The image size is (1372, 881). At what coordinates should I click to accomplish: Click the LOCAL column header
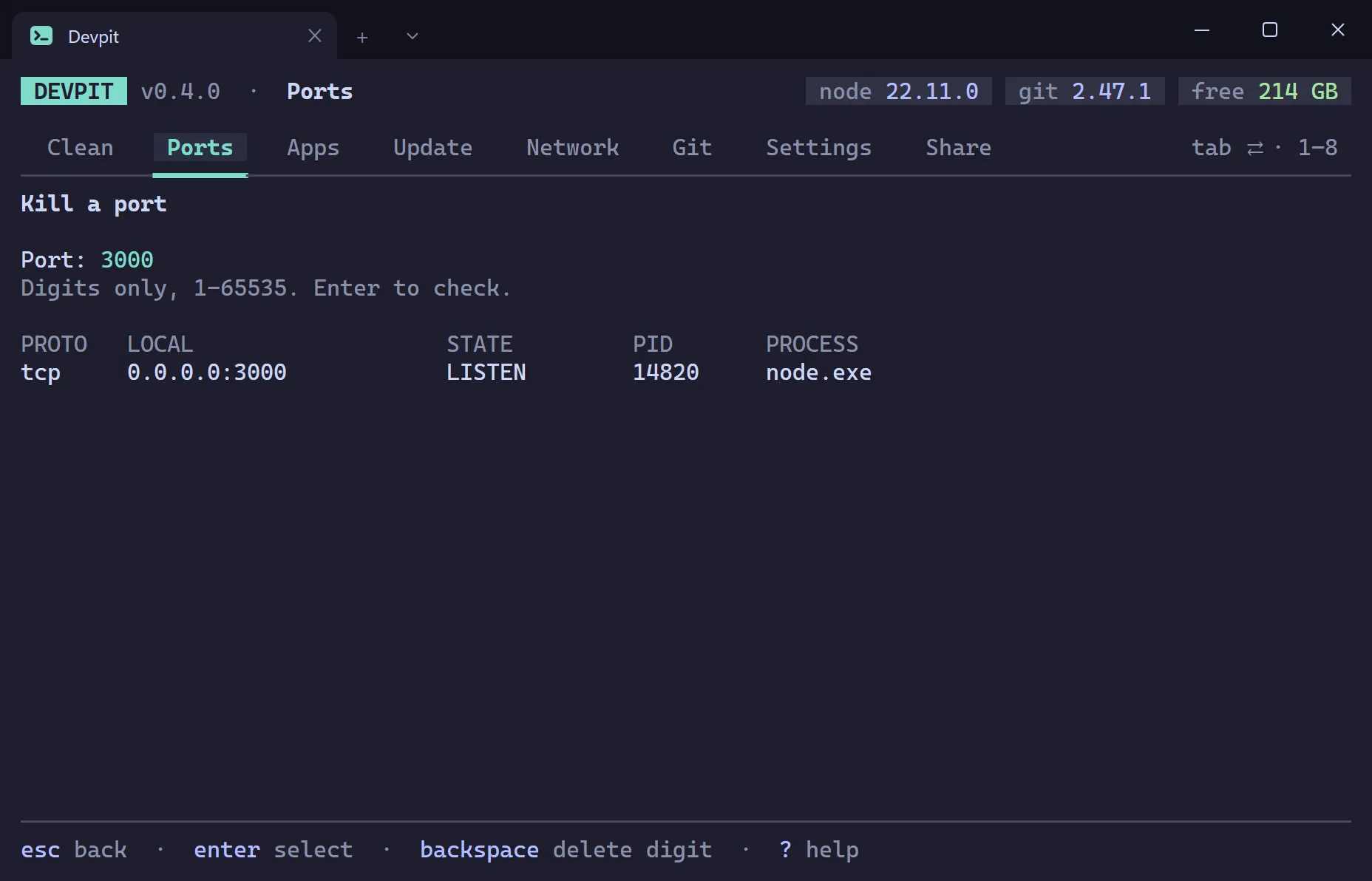click(160, 344)
